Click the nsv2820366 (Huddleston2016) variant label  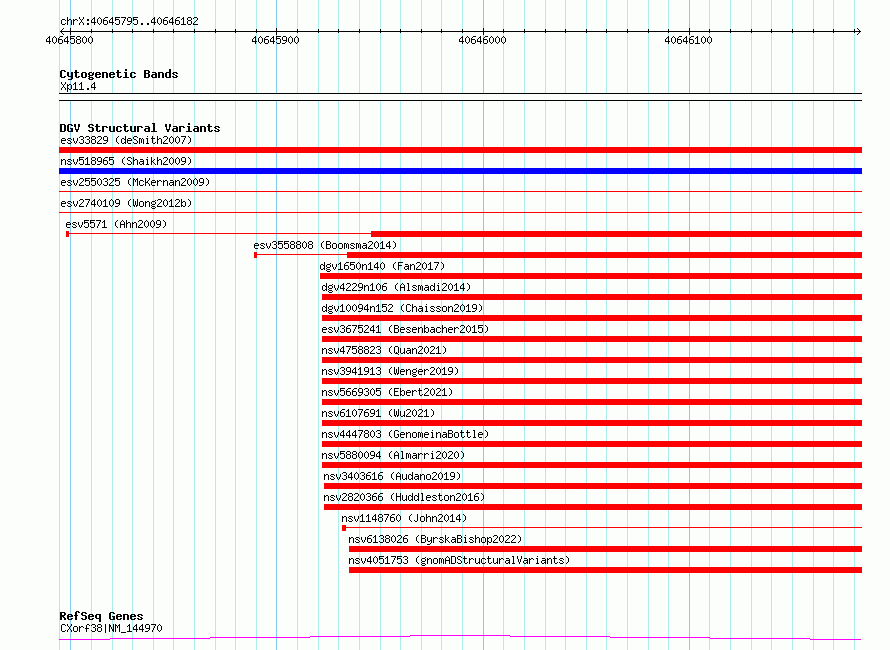click(404, 497)
